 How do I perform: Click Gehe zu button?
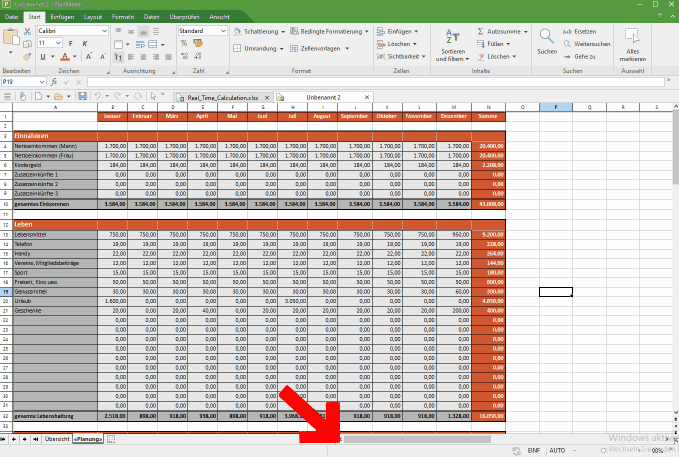579,57
